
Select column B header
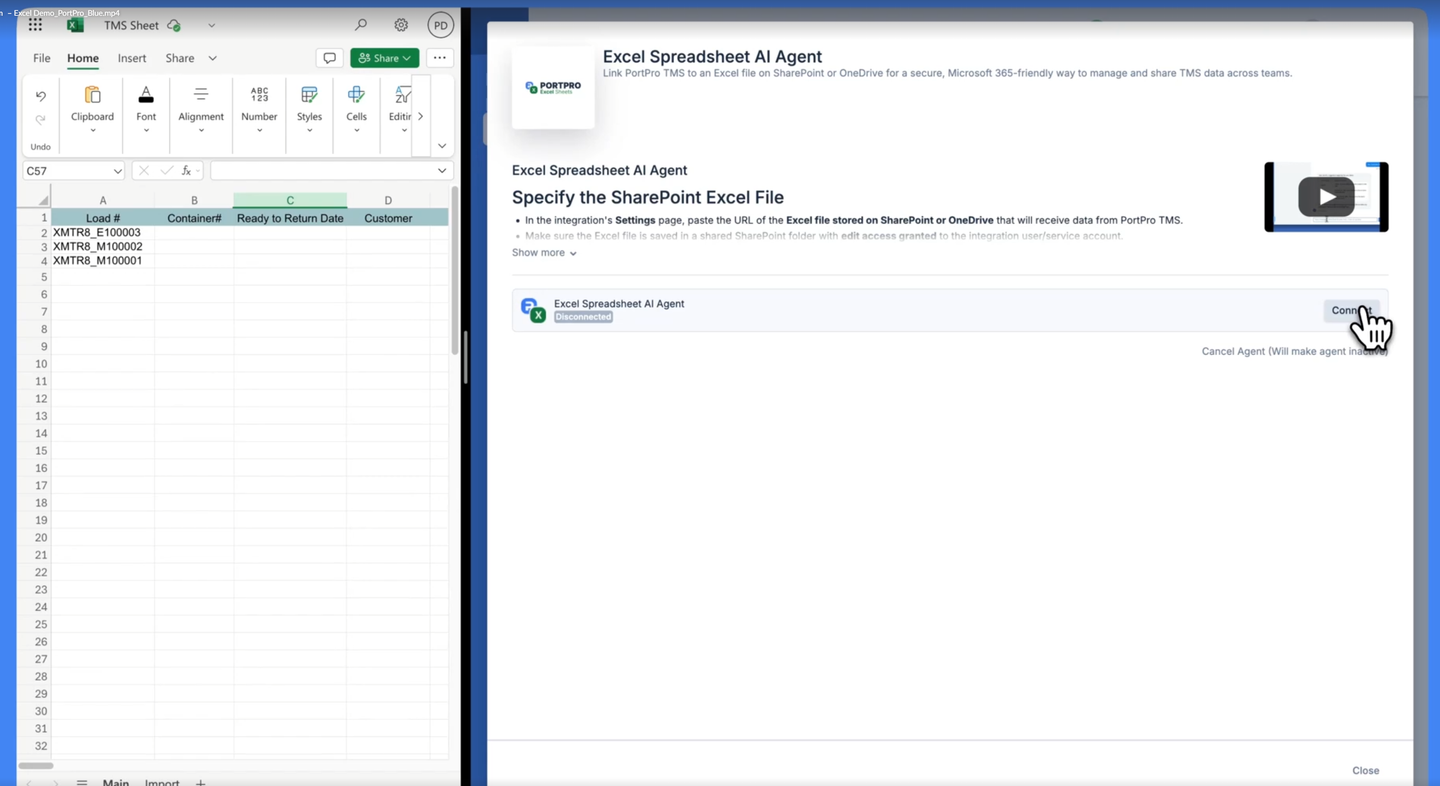194,200
